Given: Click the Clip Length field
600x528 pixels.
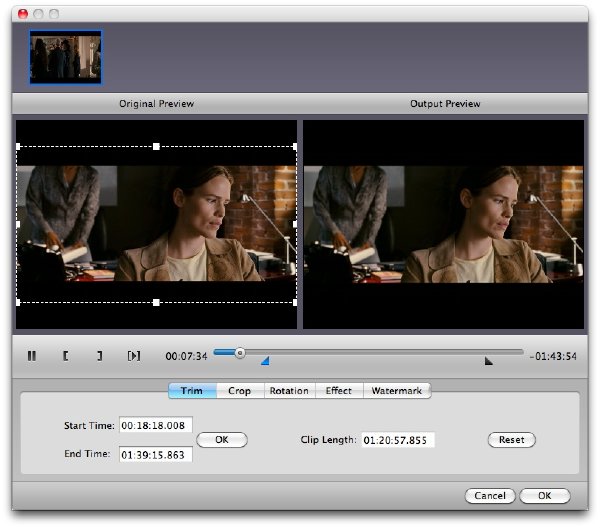Looking at the screenshot, I should pyautogui.click(x=398, y=440).
